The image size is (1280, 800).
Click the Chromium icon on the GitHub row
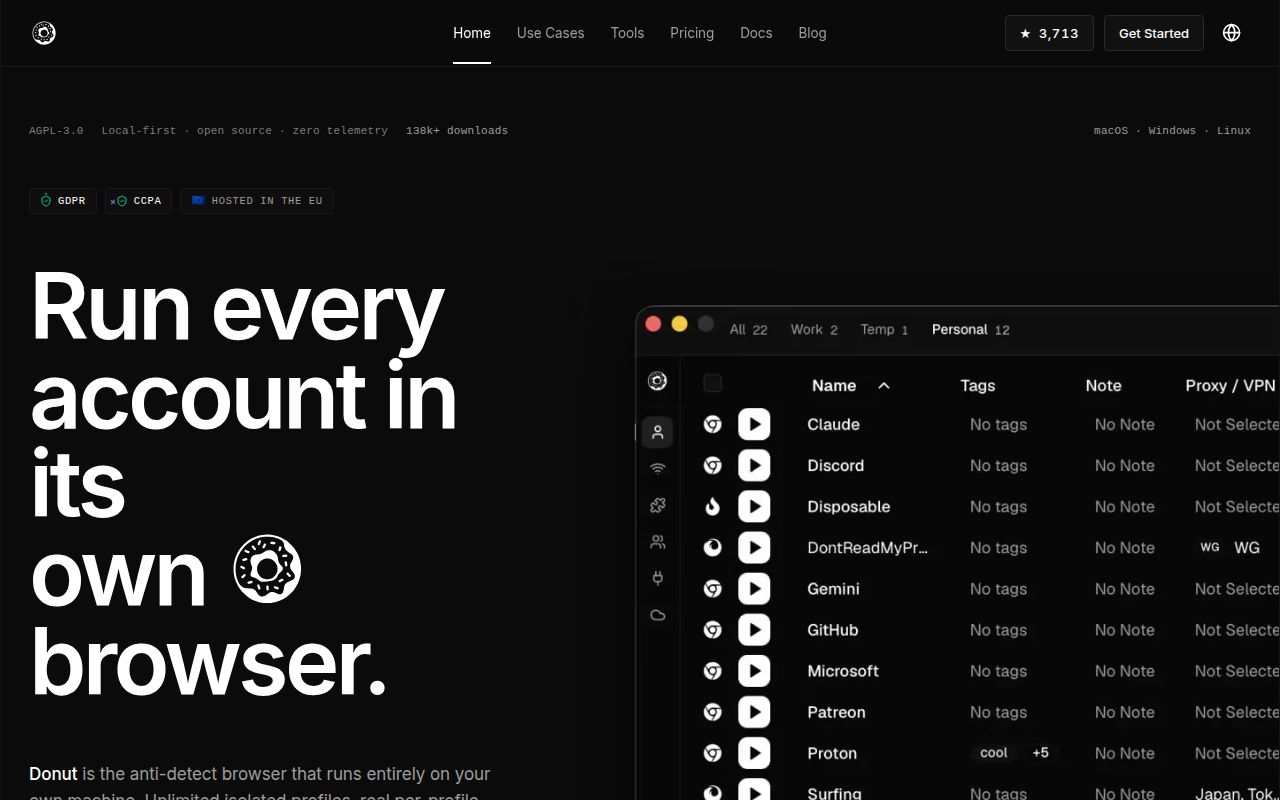(712, 630)
